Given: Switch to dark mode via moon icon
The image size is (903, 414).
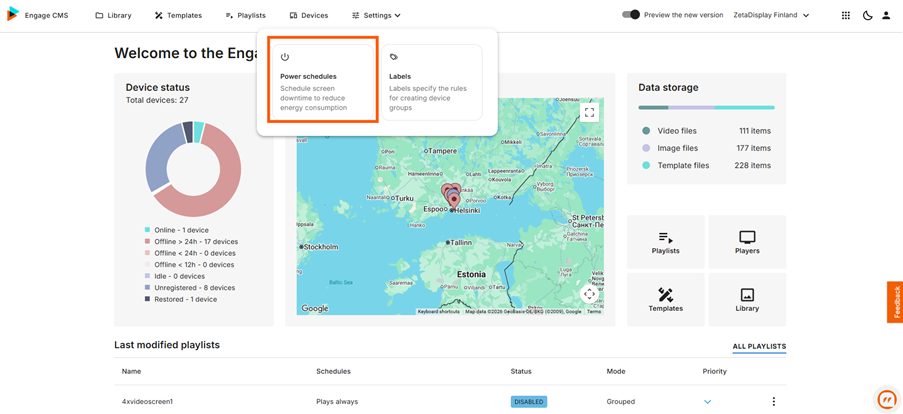Looking at the screenshot, I should click(867, 16).
